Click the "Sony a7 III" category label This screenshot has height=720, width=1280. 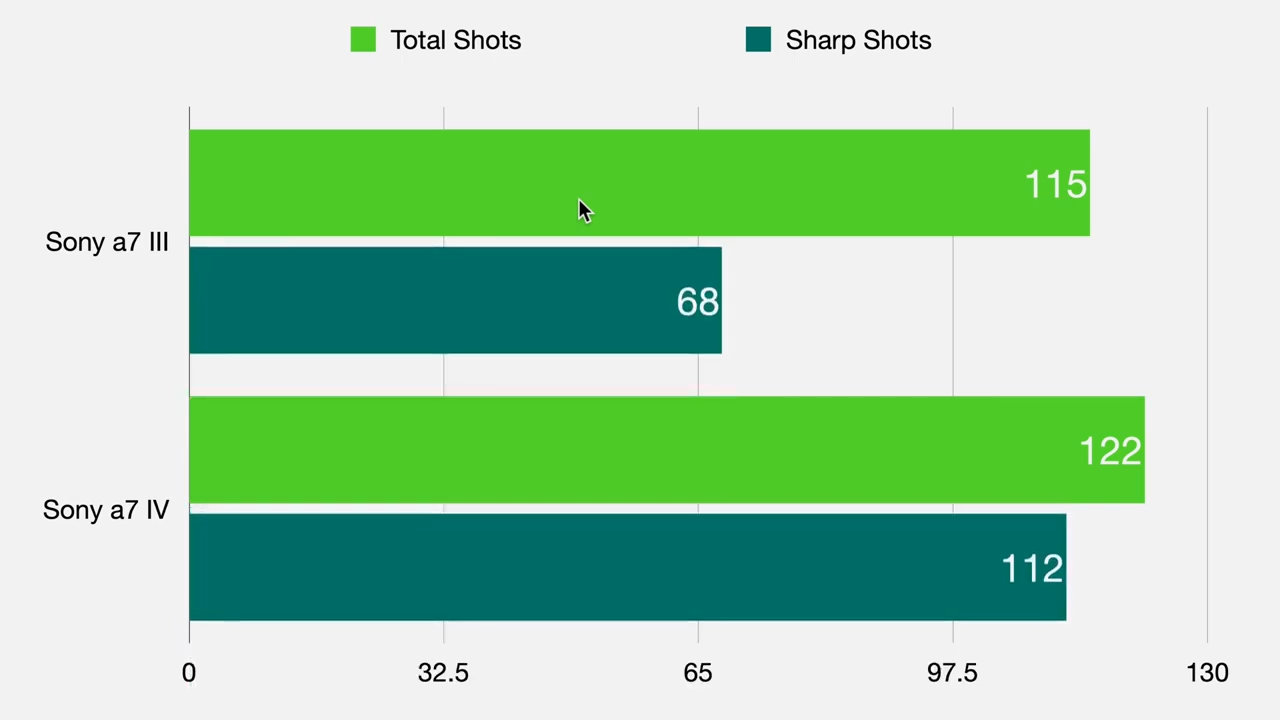[x=107, y=242]
